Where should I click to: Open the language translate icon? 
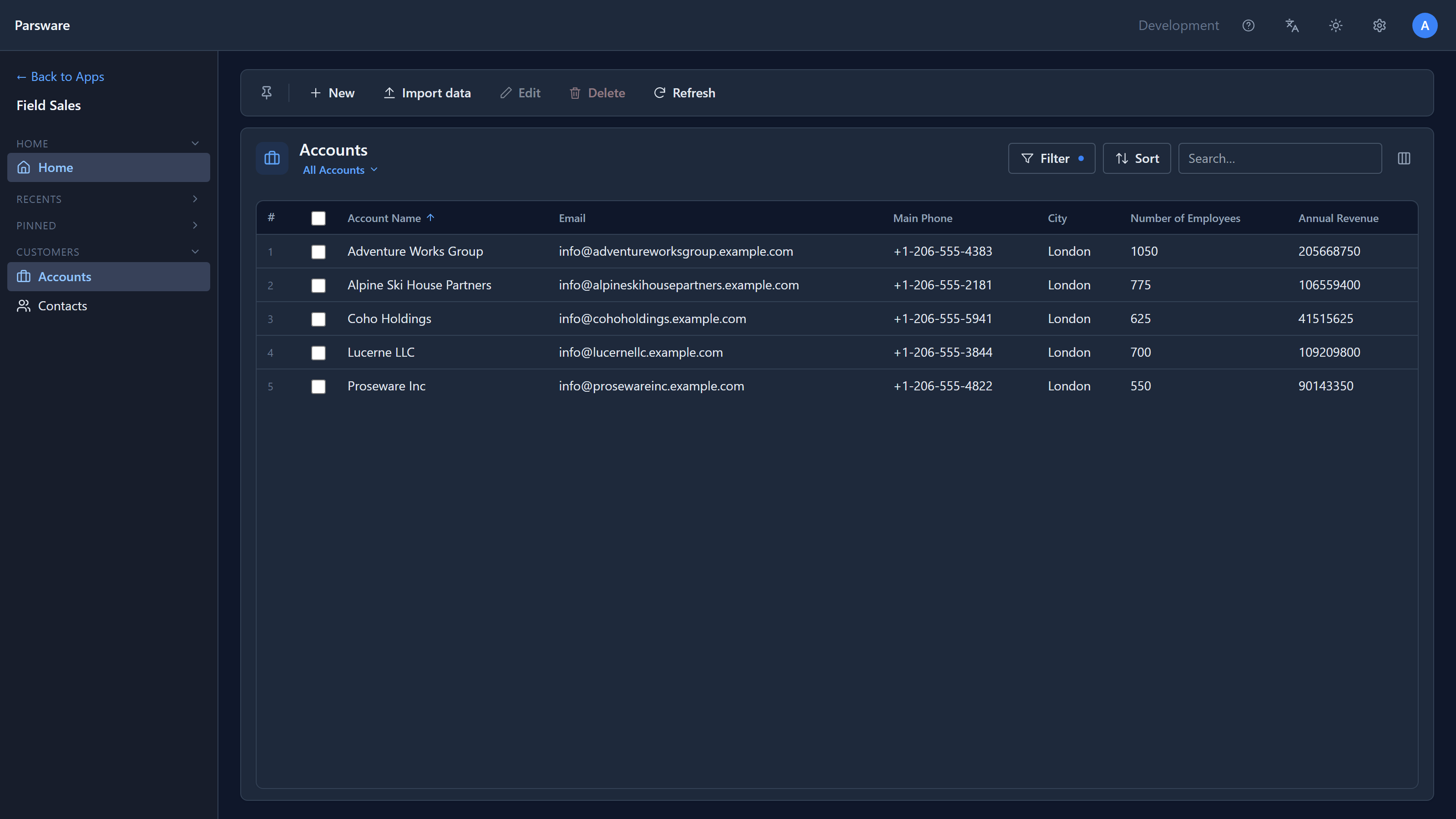coord(1292,25)
